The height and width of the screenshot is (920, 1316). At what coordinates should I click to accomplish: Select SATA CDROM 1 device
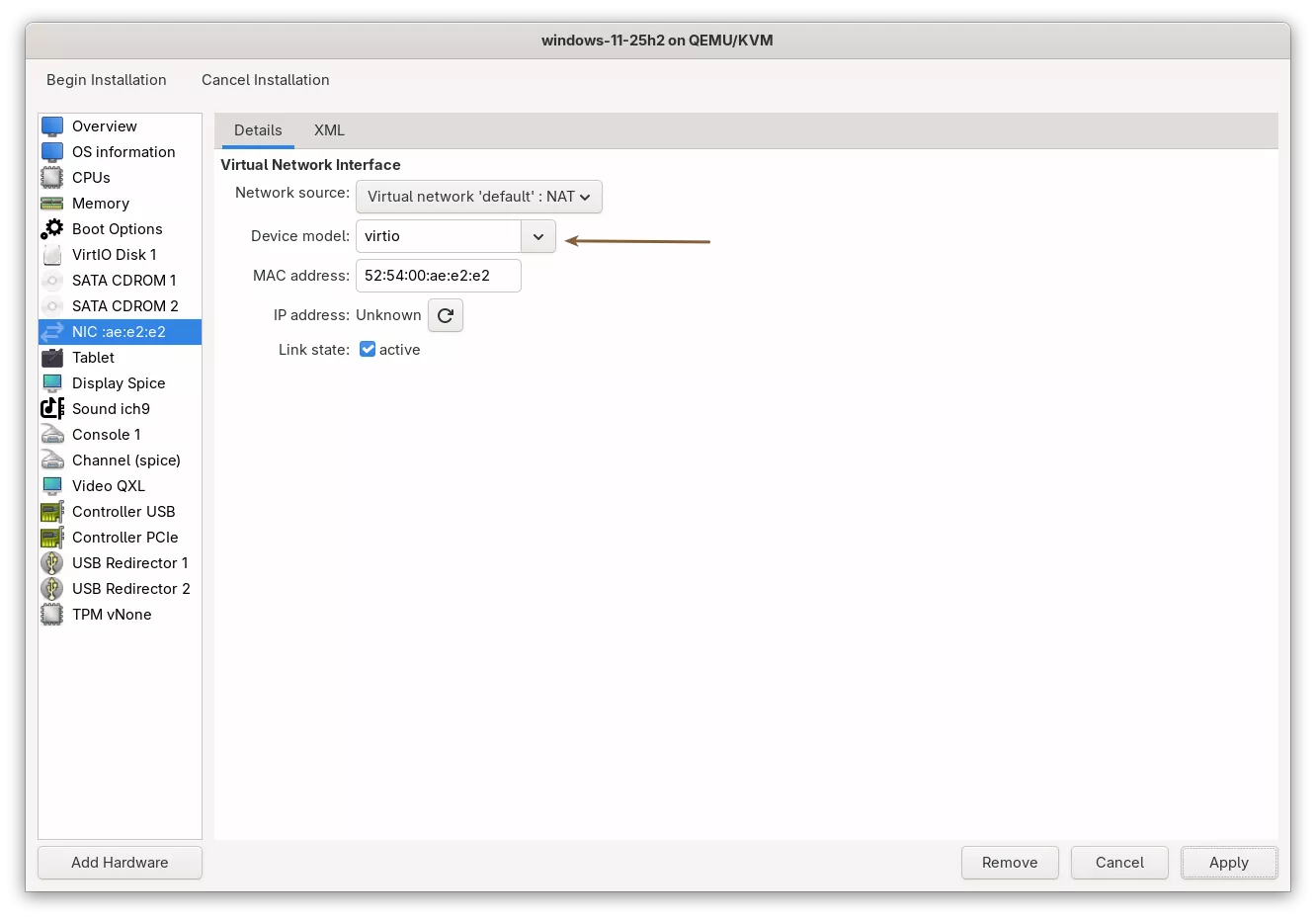point(122,280)
